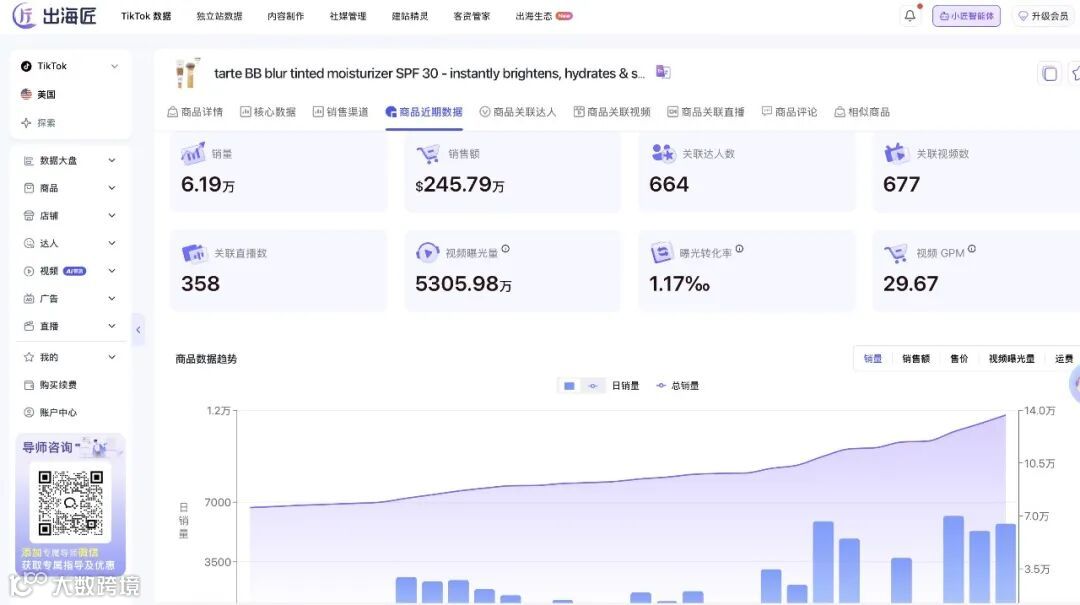Expand the TikTok platform dropdown
The image size is (1080, 605).
(114, 66)
